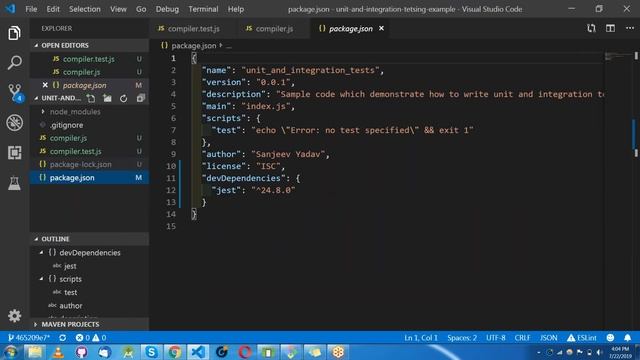Click the editor minimap
The width and height of the screenshot is (640, 360).
point(618,56)
